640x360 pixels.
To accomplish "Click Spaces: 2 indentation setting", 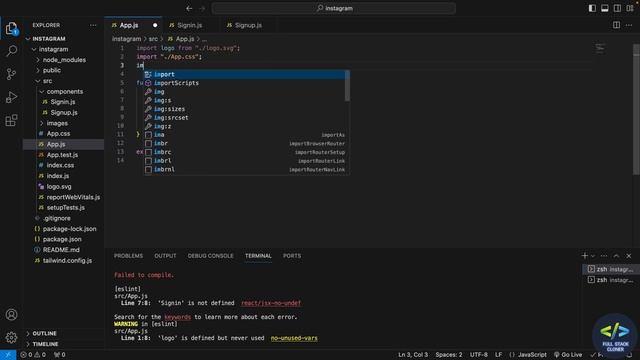I will [x=449, y=355].
